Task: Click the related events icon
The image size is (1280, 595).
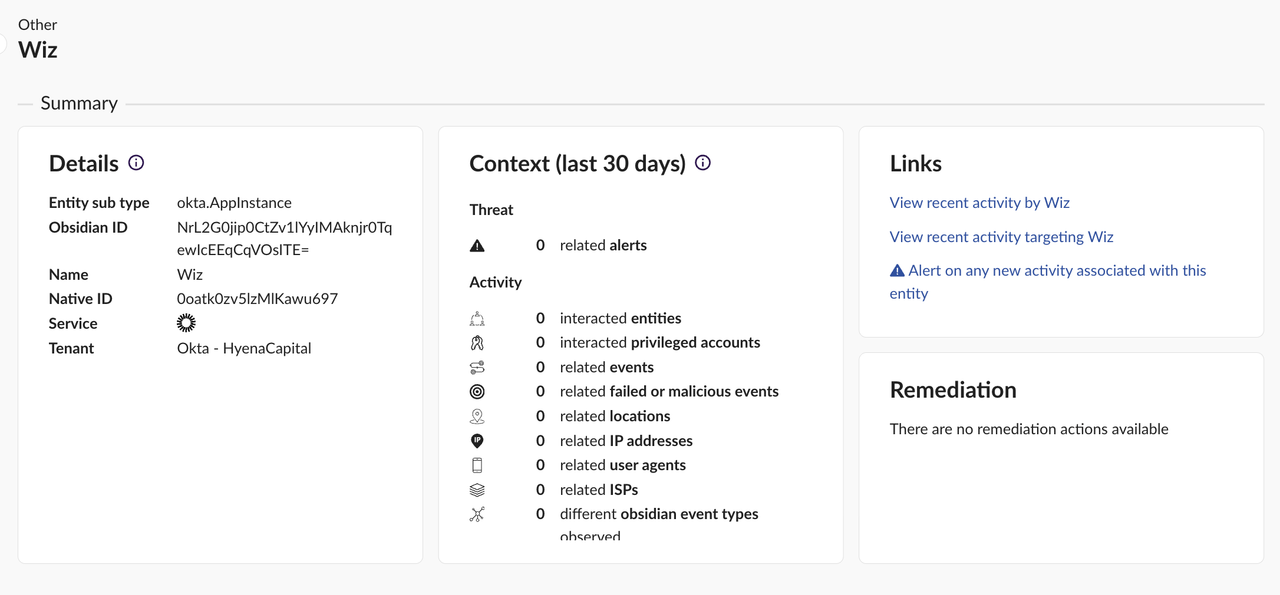Action: point(477,367)
